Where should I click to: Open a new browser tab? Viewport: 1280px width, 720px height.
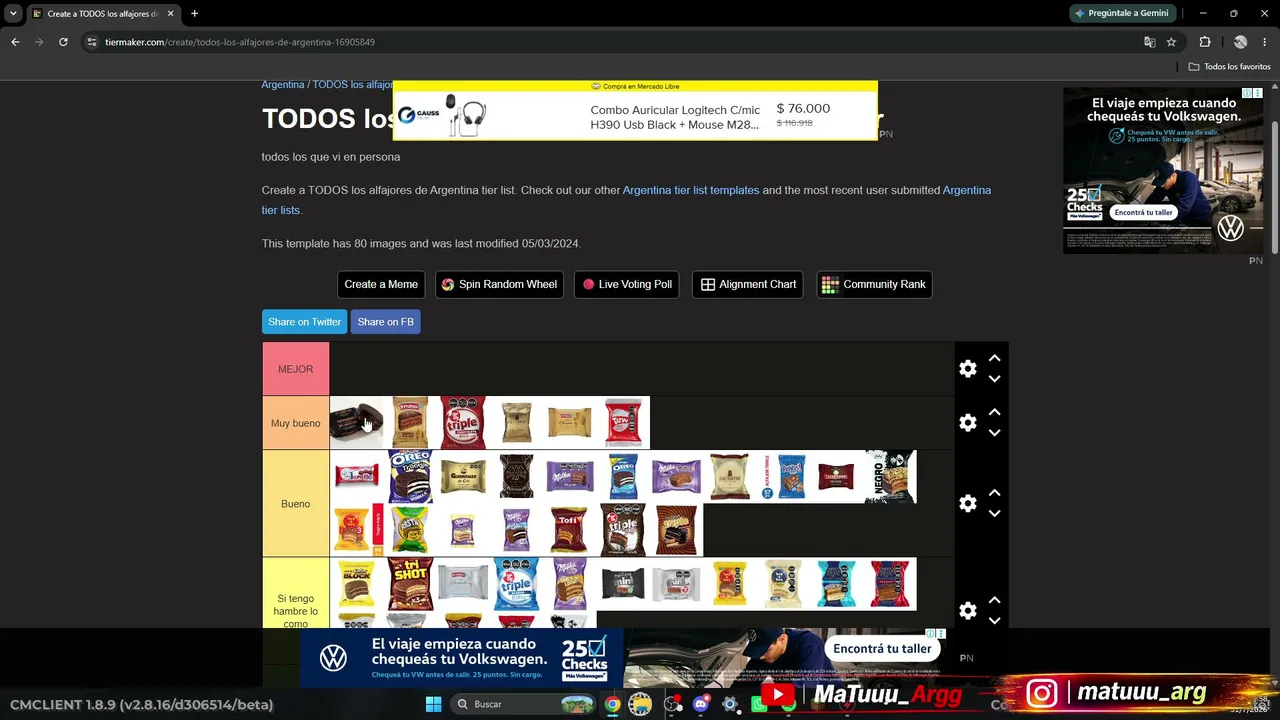point(194,14)
